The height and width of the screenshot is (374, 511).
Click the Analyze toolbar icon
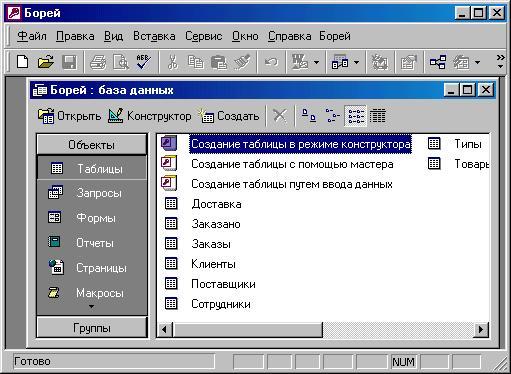pyautogui.click(x=340, y=62)
